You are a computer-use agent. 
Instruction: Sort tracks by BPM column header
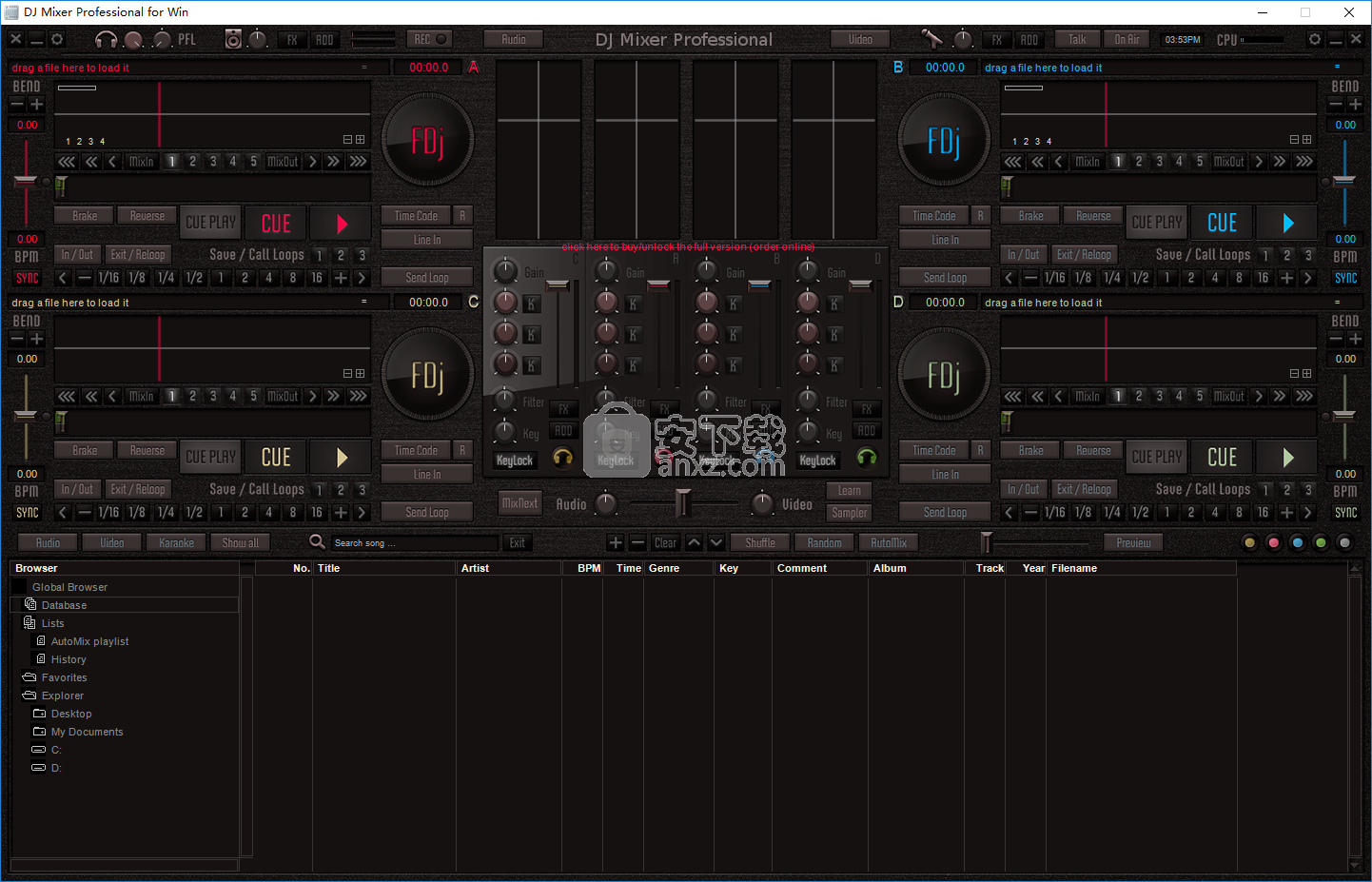point(589,568)
